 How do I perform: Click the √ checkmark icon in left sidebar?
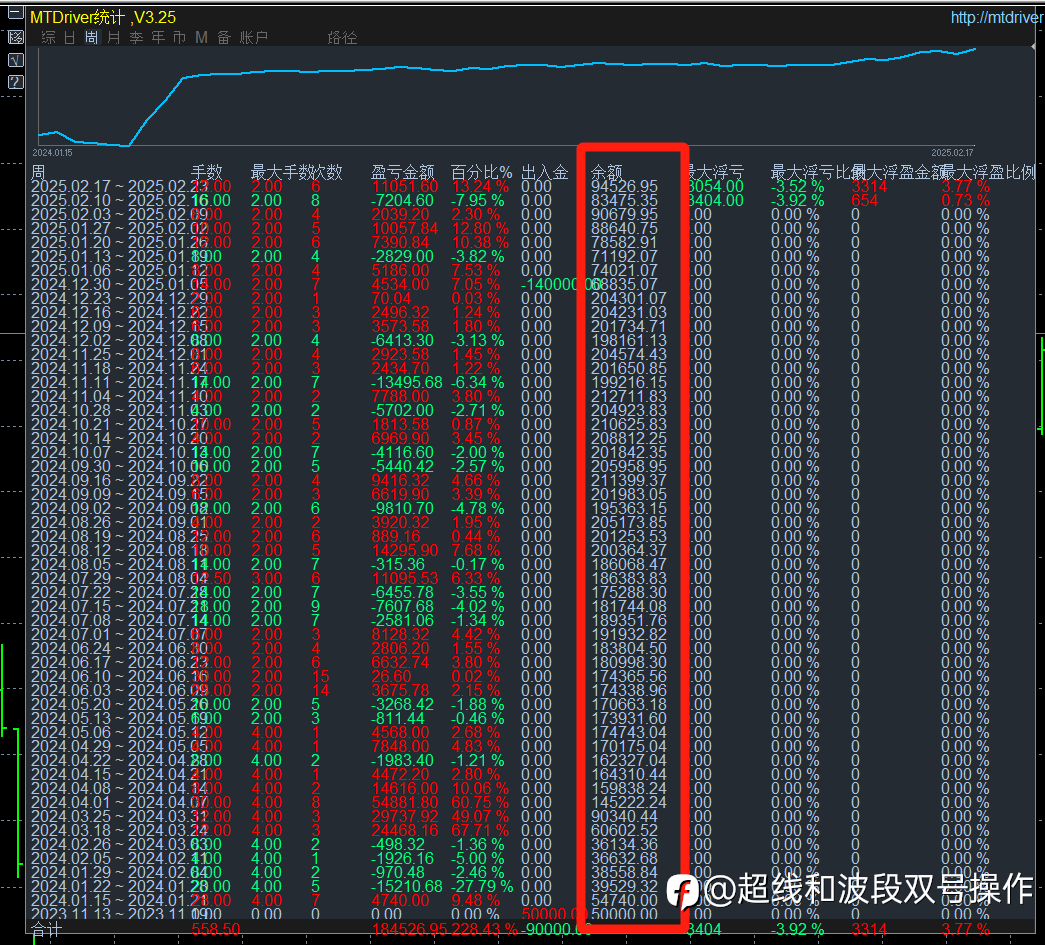15,60
